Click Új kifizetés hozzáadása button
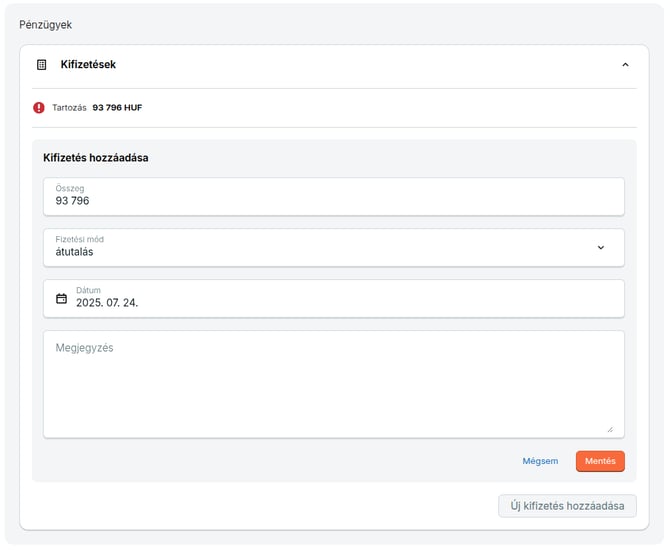The image size is (670, 550). (567, 506)
